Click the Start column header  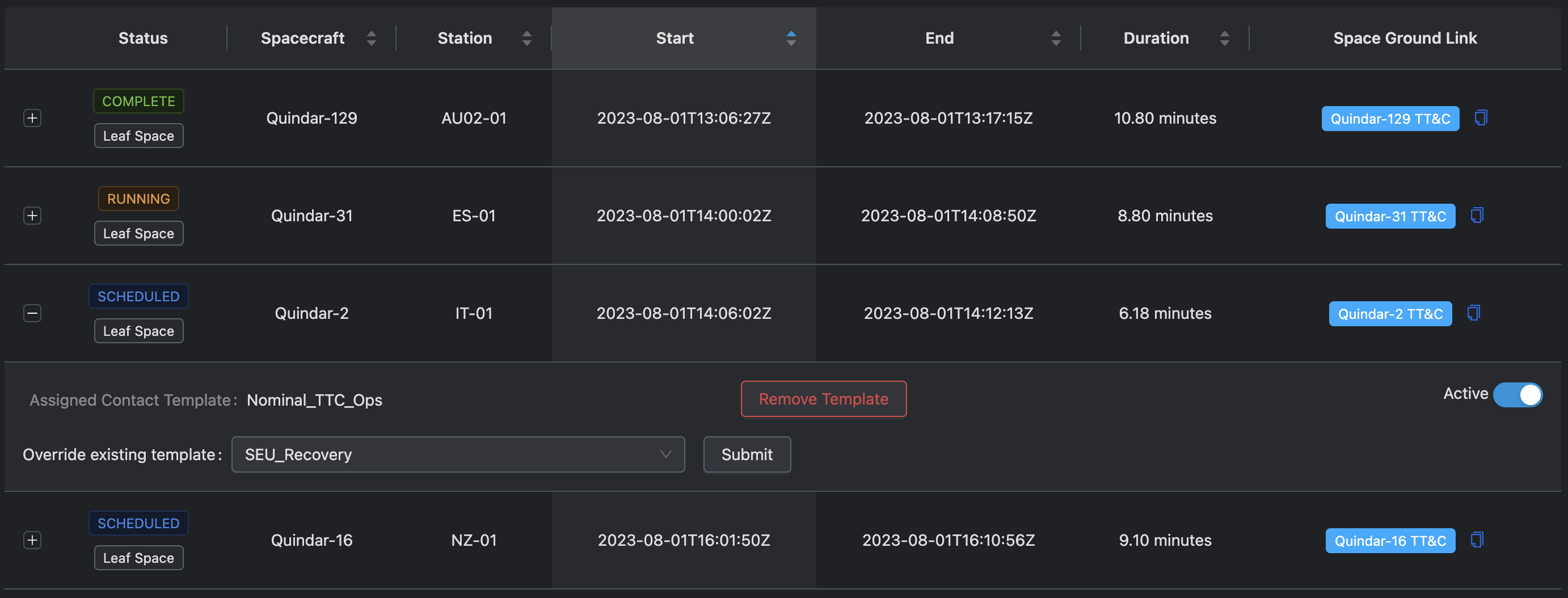click(675, 39)
